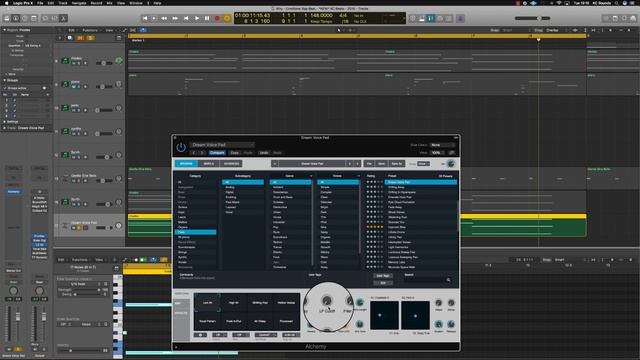This screenshot has height=360, width=640.
Task: Click the previous setting arrow in the Alchemy header
Action: pos(194,153)
